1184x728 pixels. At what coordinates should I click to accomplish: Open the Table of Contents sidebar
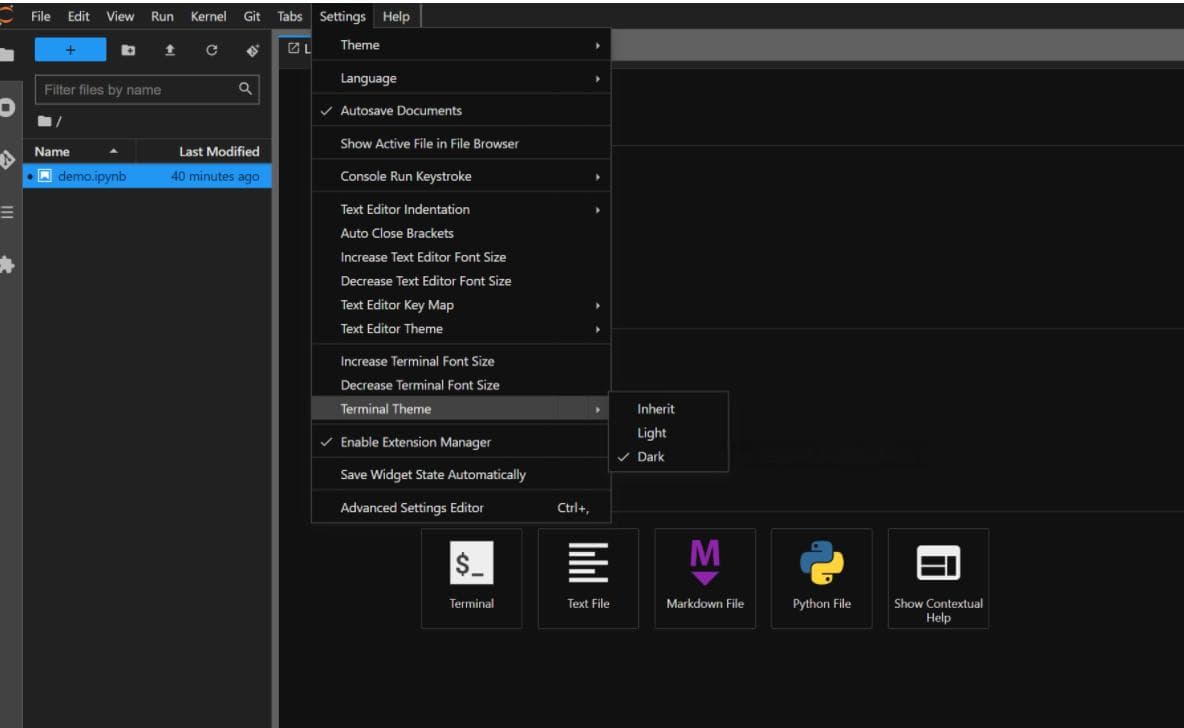(7, 212)
